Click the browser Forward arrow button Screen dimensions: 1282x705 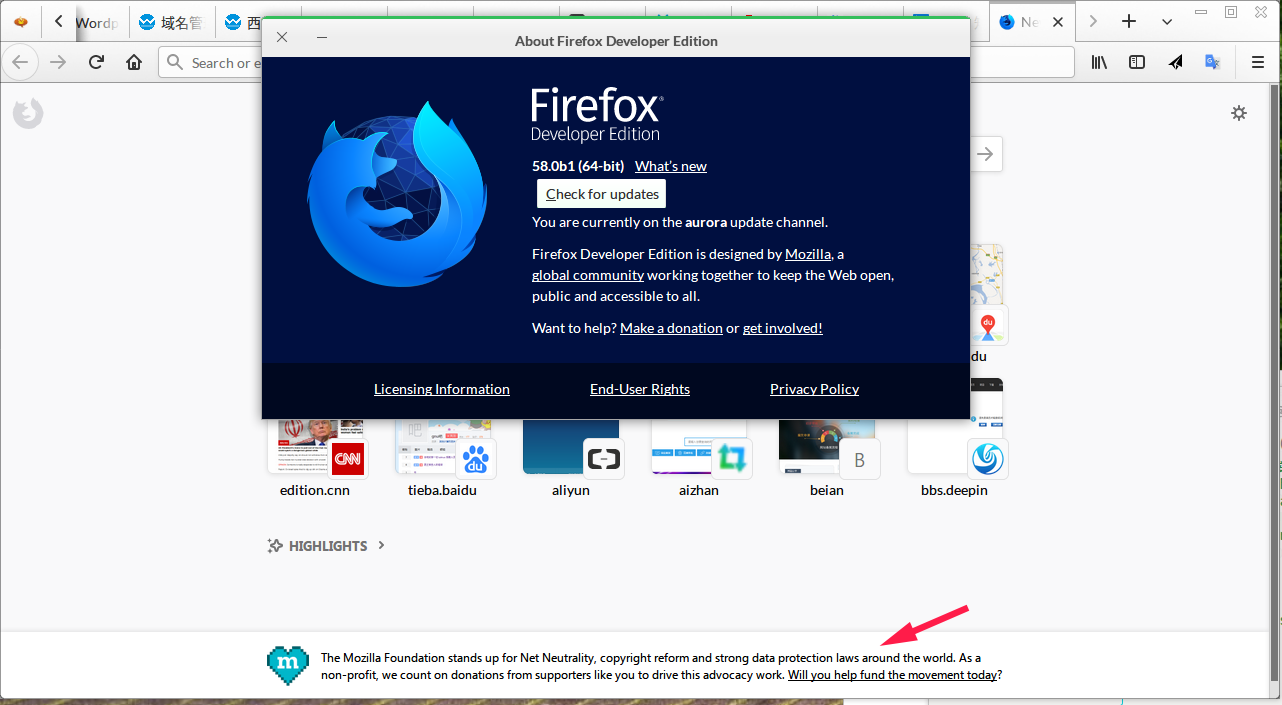pos(58,62)
